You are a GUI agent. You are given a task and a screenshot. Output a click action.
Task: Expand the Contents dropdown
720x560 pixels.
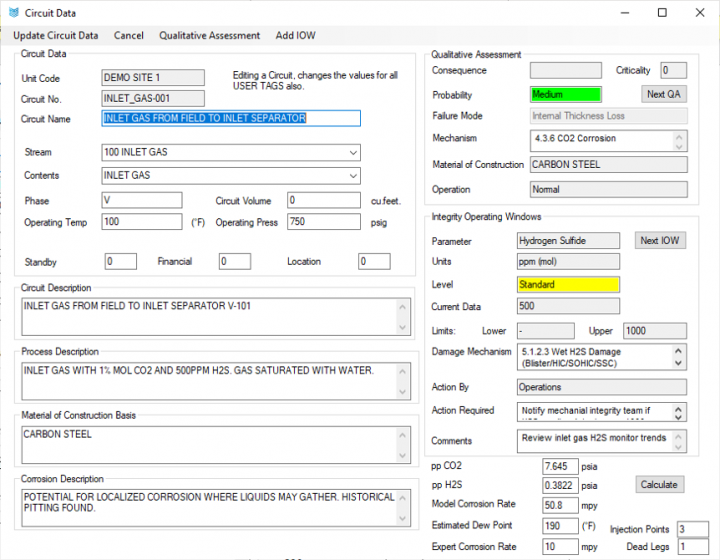(353, 176)
